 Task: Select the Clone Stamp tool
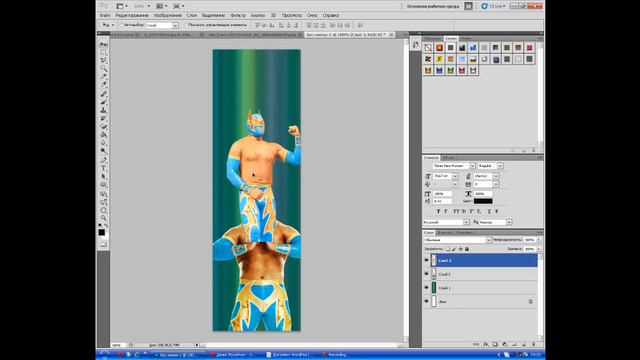point(104,110)
